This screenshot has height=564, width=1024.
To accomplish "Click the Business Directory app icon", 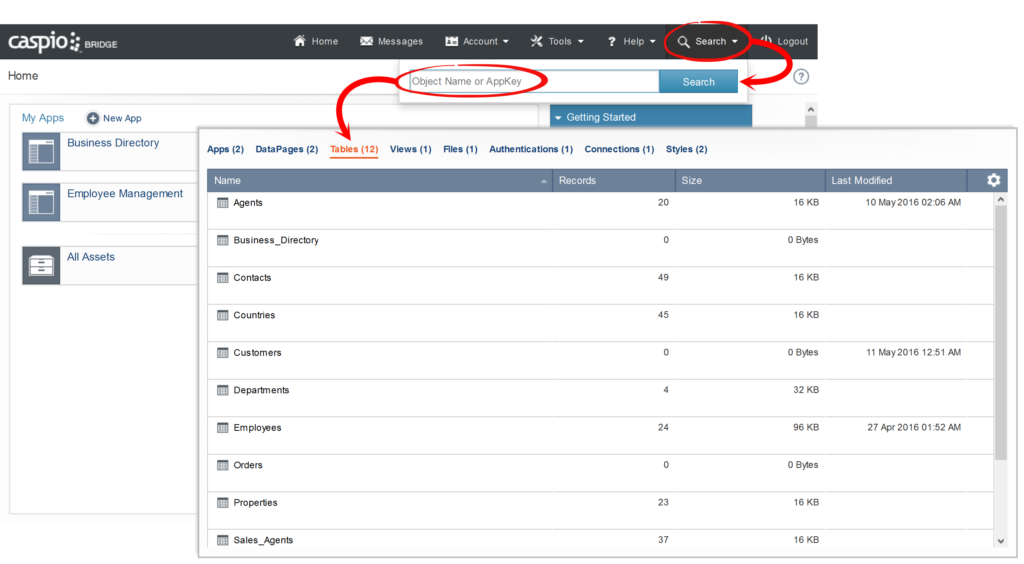I will pos(41,152).
